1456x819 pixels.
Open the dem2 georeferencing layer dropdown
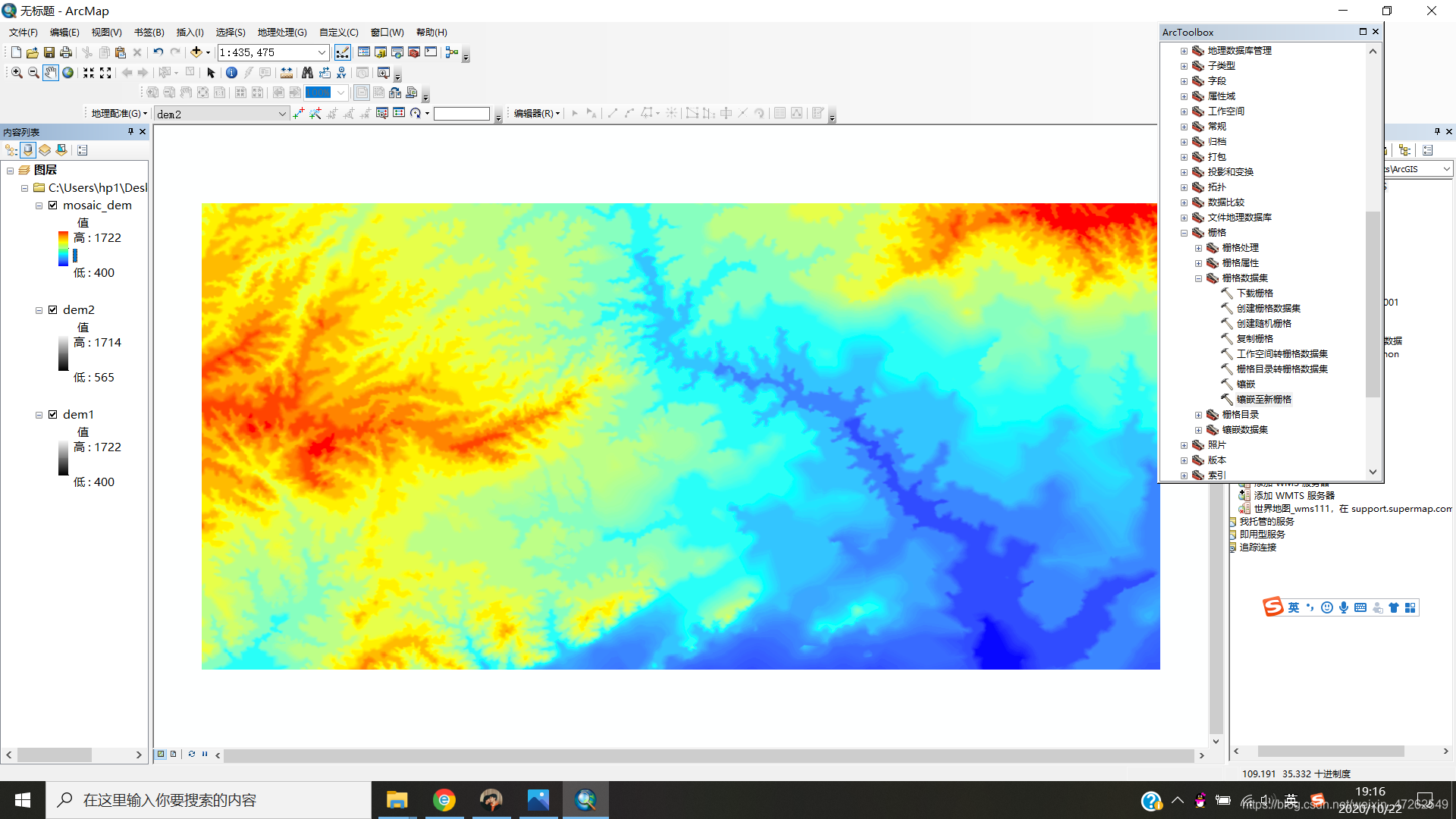click(x=282, y=114)
